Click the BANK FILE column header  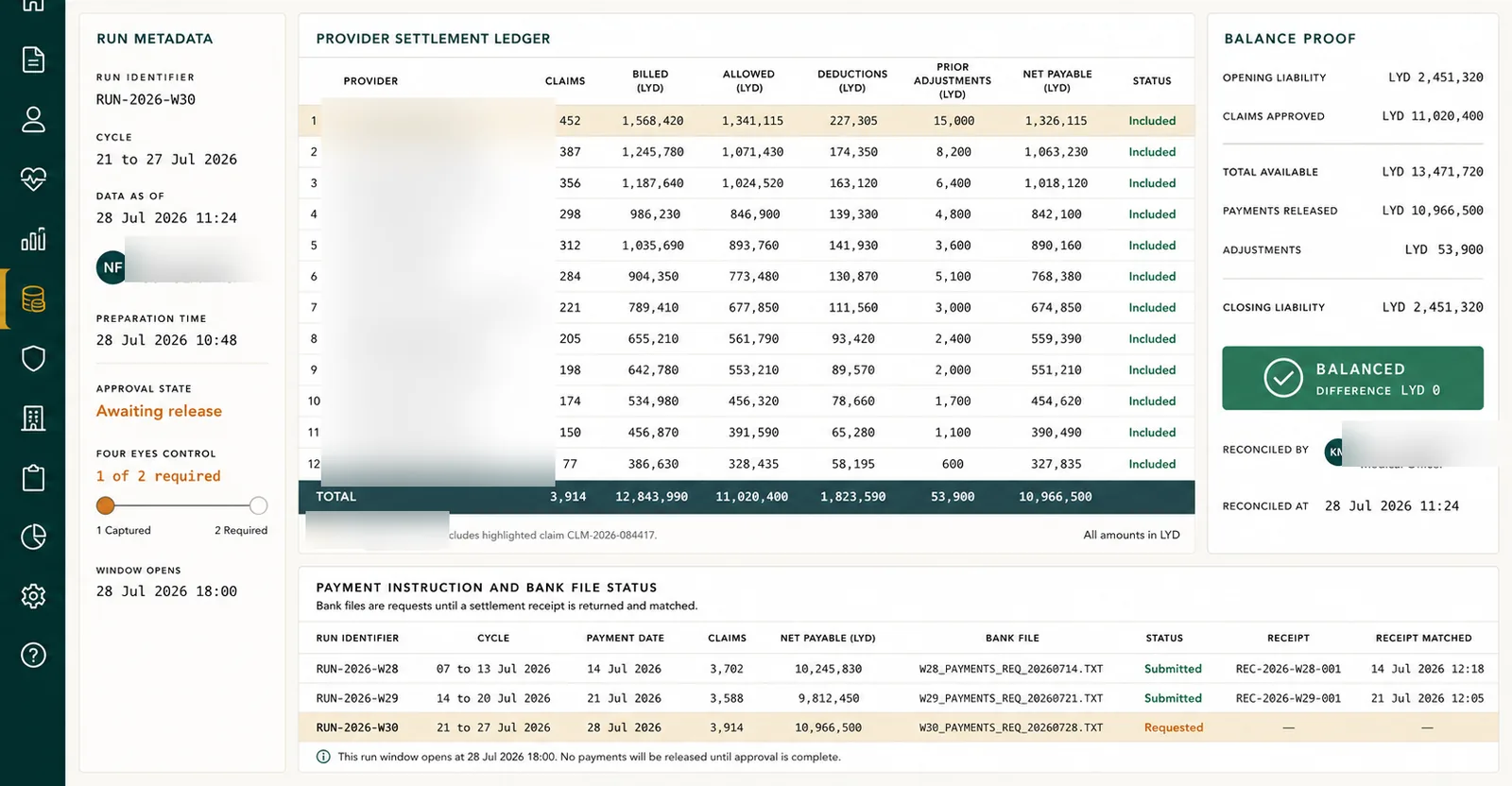1012,639
